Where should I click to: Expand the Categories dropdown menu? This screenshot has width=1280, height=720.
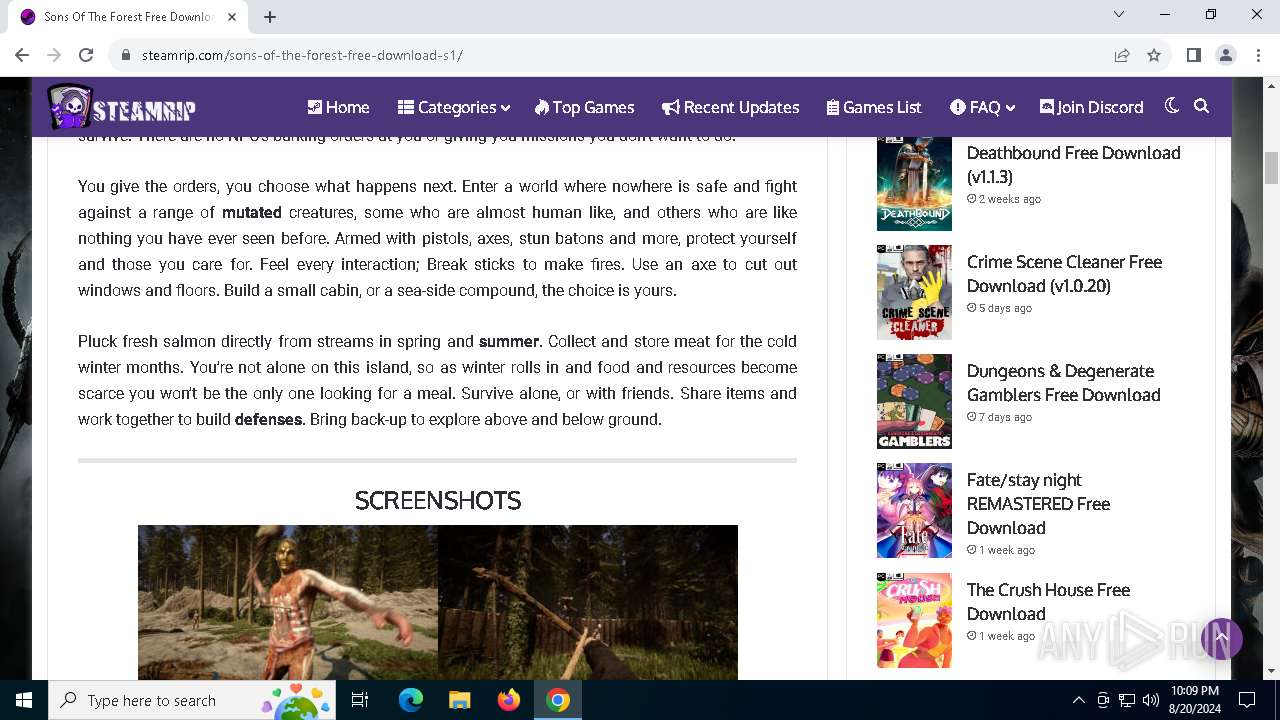(454, 107)
